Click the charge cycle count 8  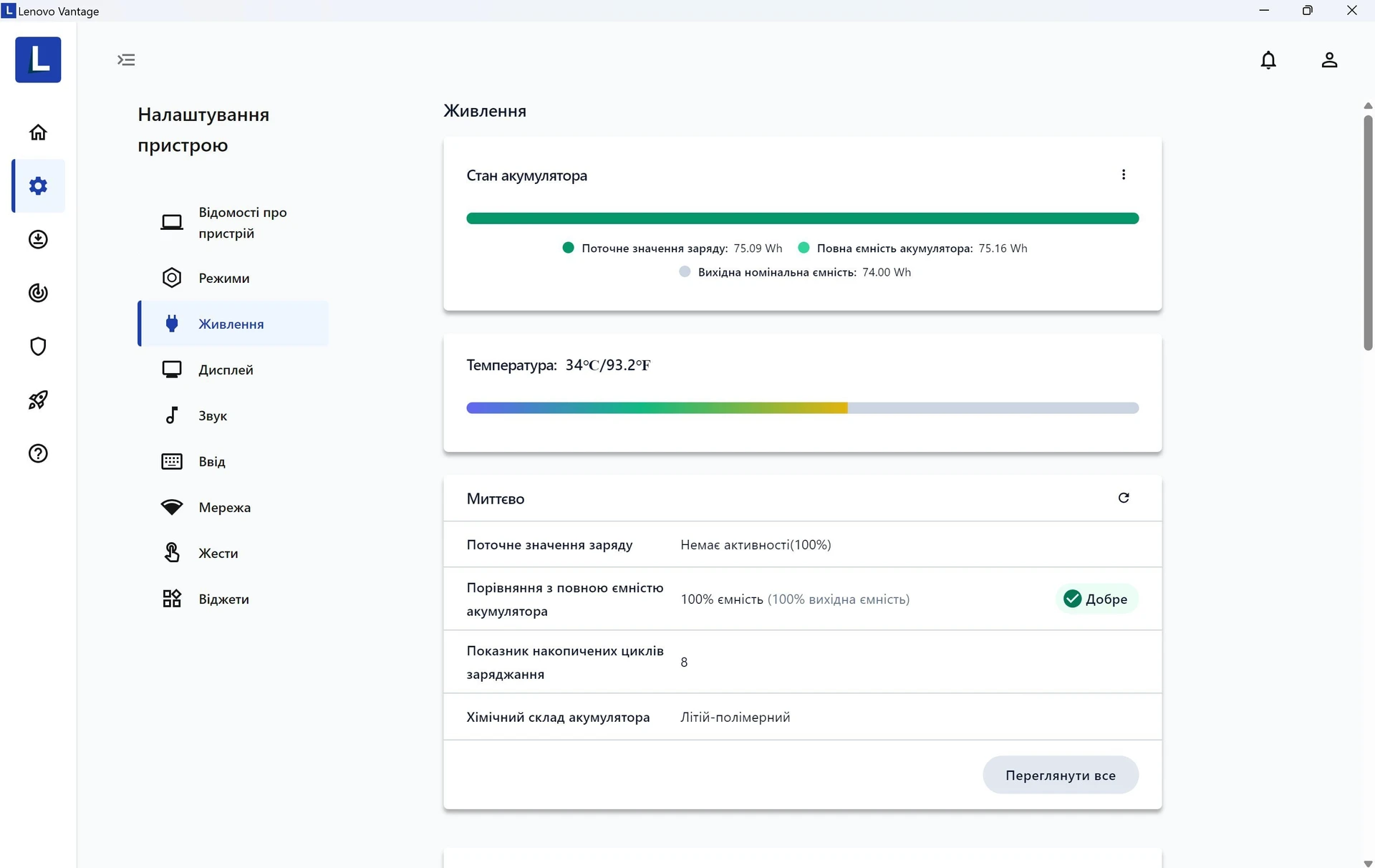pos(684,662)
